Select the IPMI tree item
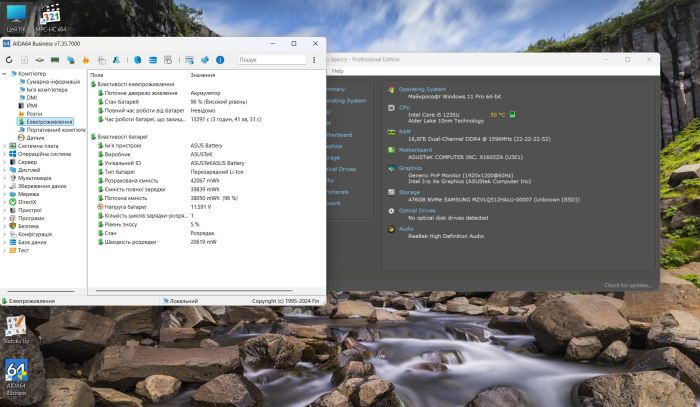This screenshot has width=700, height=407. [x=31, y=106]
